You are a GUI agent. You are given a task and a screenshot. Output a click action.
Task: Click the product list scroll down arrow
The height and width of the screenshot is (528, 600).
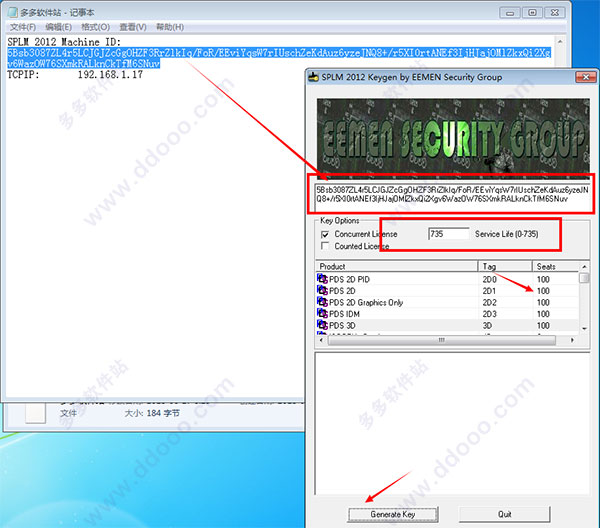584,328
